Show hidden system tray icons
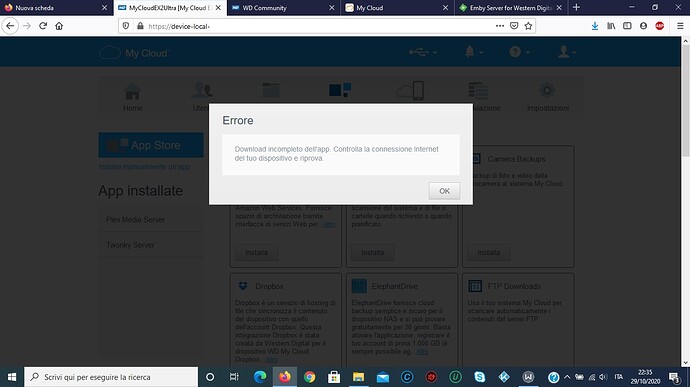The height and width of the screenshot is (387, 690). [567, 377]
